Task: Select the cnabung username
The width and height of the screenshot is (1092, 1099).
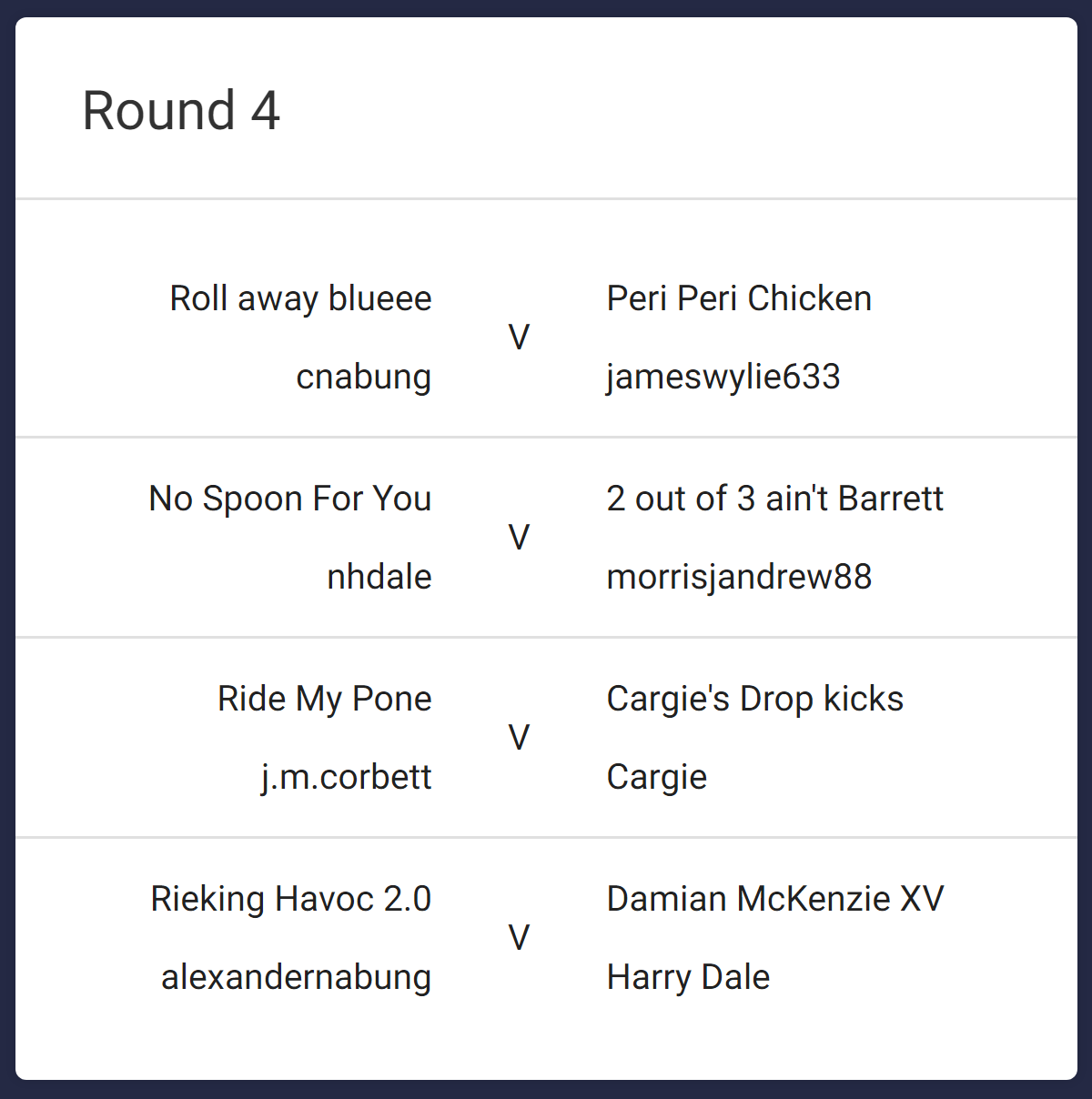Action: click(x=364, y=378)
